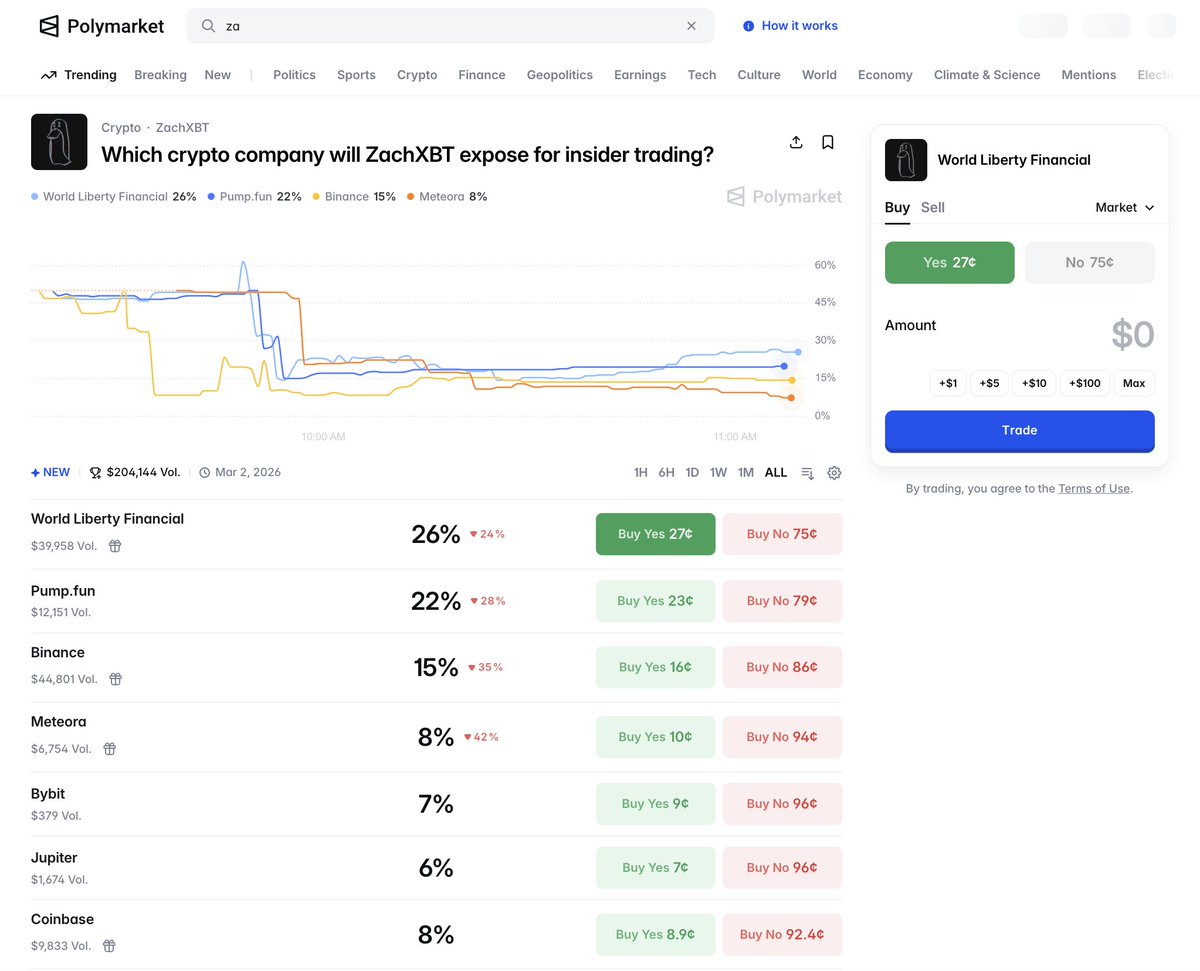
Task: Set chart range to 1W
Action: [x=718, y=473]
